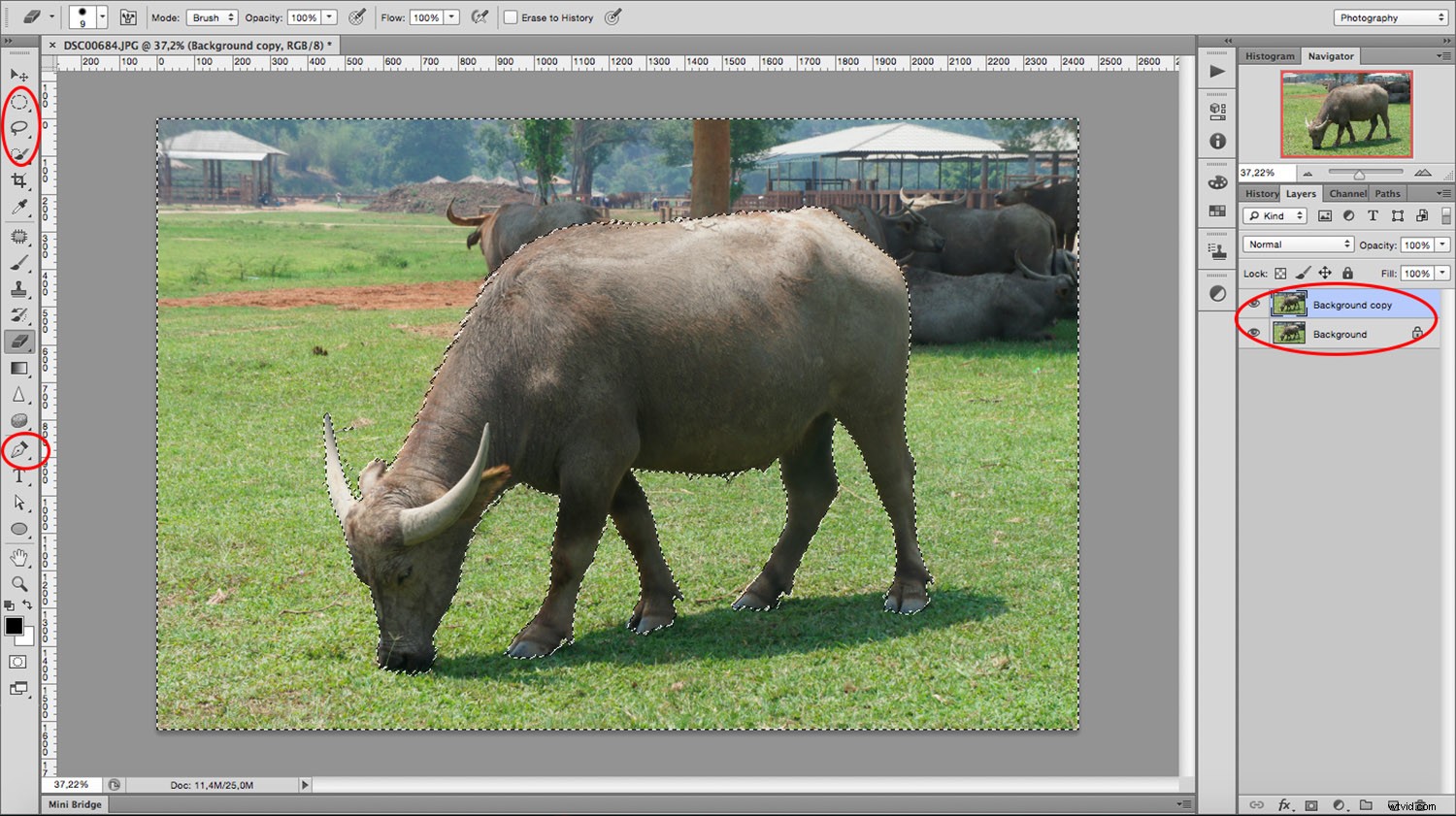Open the Photography workspace picker

click(x=1388, y=16)
